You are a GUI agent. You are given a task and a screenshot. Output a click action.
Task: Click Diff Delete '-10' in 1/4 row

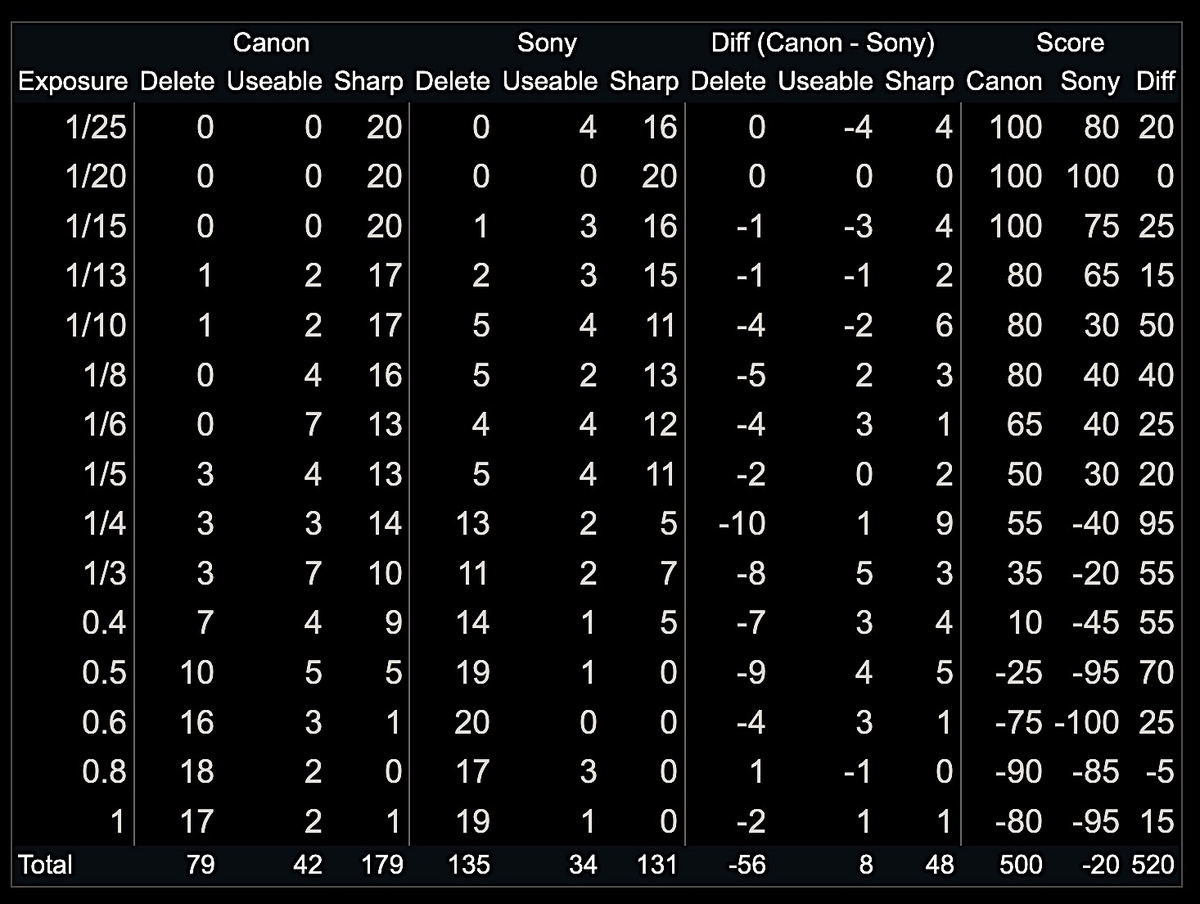(741, 524)
